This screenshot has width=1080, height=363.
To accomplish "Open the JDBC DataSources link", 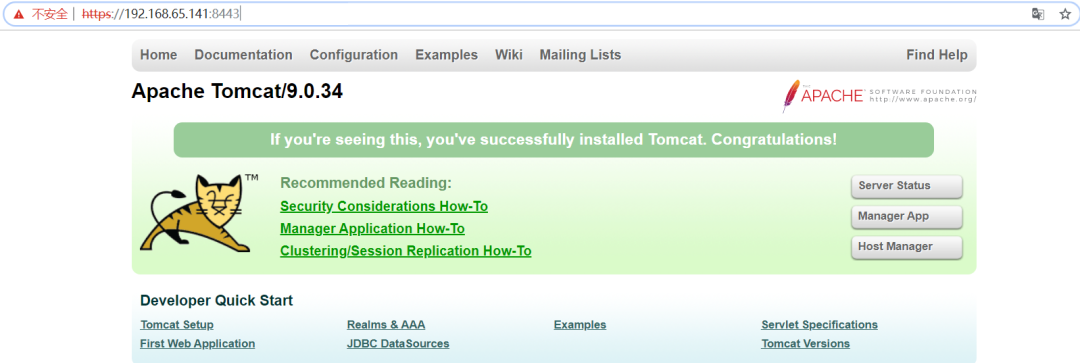I will 398,344.
